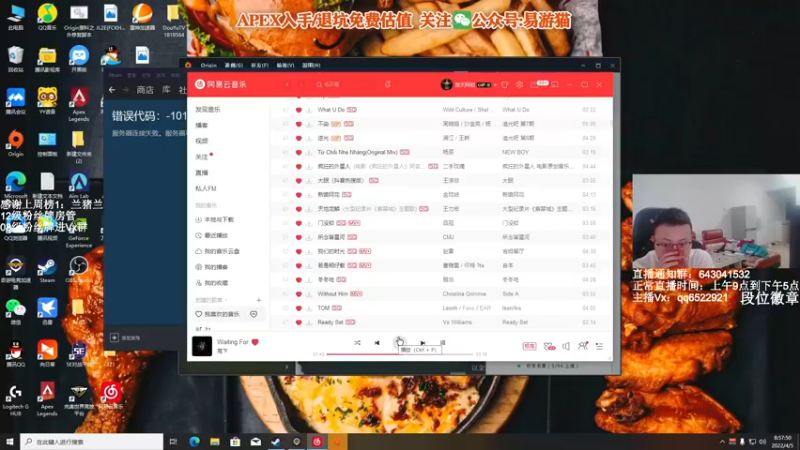Viewport: 800px width, 450px height.
Task: Download the song TOM
Action: tap(309, 308)
